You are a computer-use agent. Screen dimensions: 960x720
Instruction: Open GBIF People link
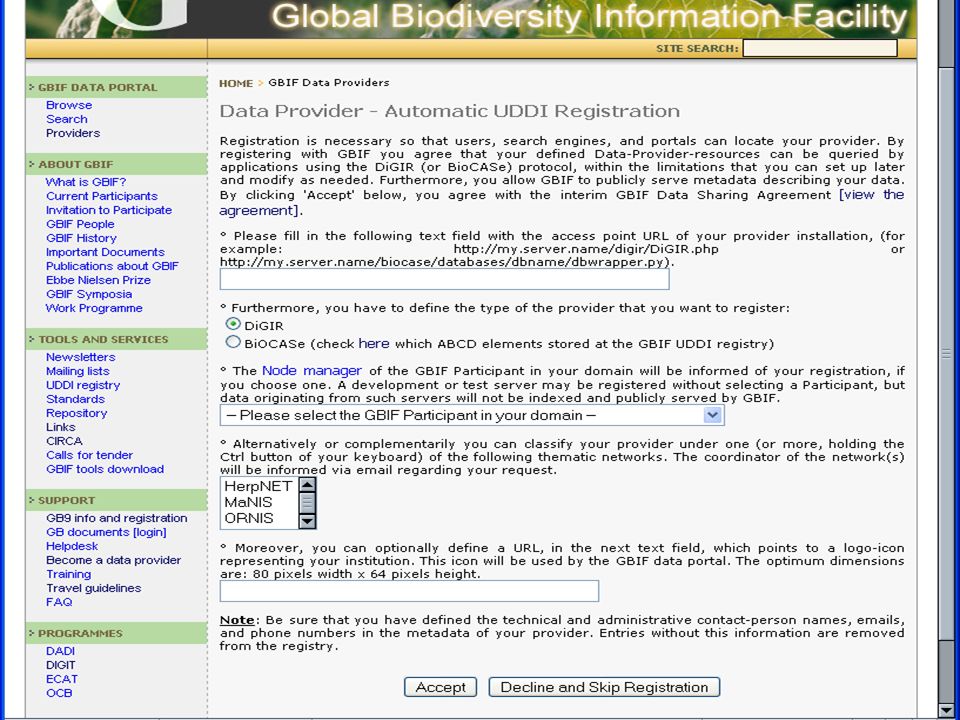(x=80, y=225)
